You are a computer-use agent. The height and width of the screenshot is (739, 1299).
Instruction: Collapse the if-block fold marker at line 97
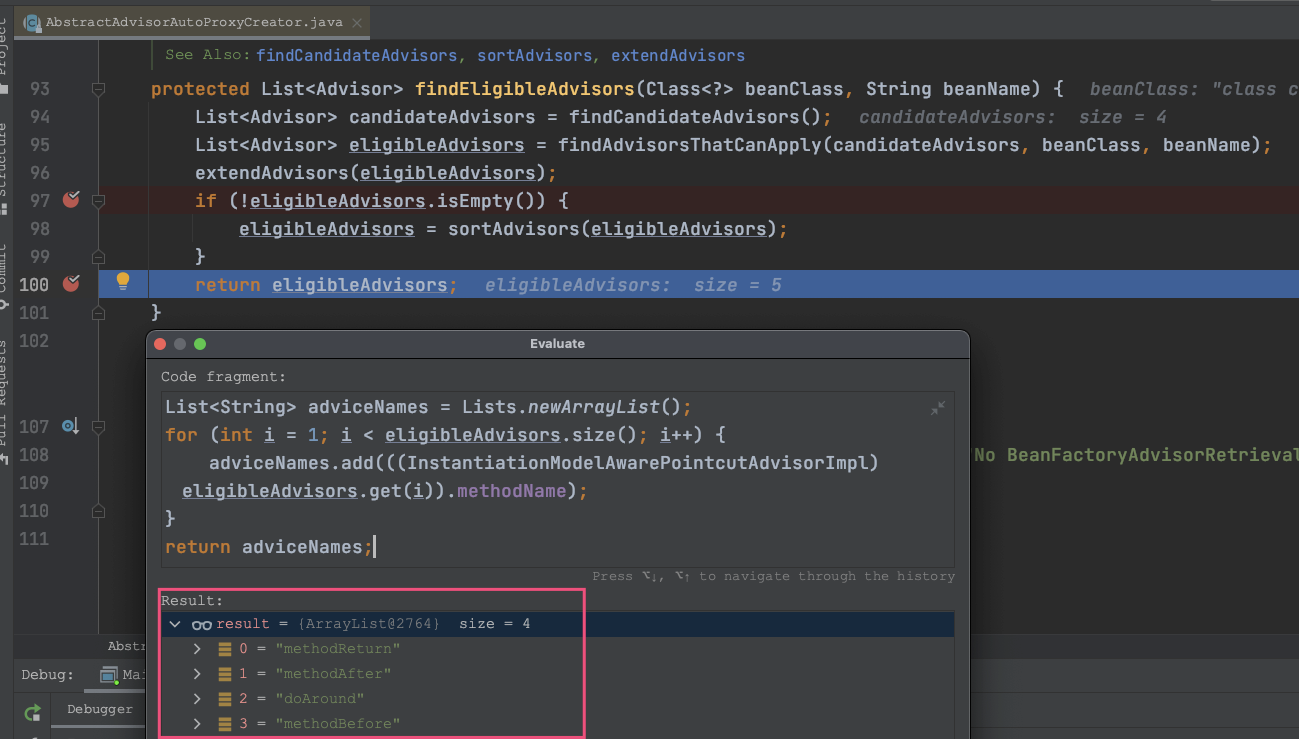tap(99, 201)
